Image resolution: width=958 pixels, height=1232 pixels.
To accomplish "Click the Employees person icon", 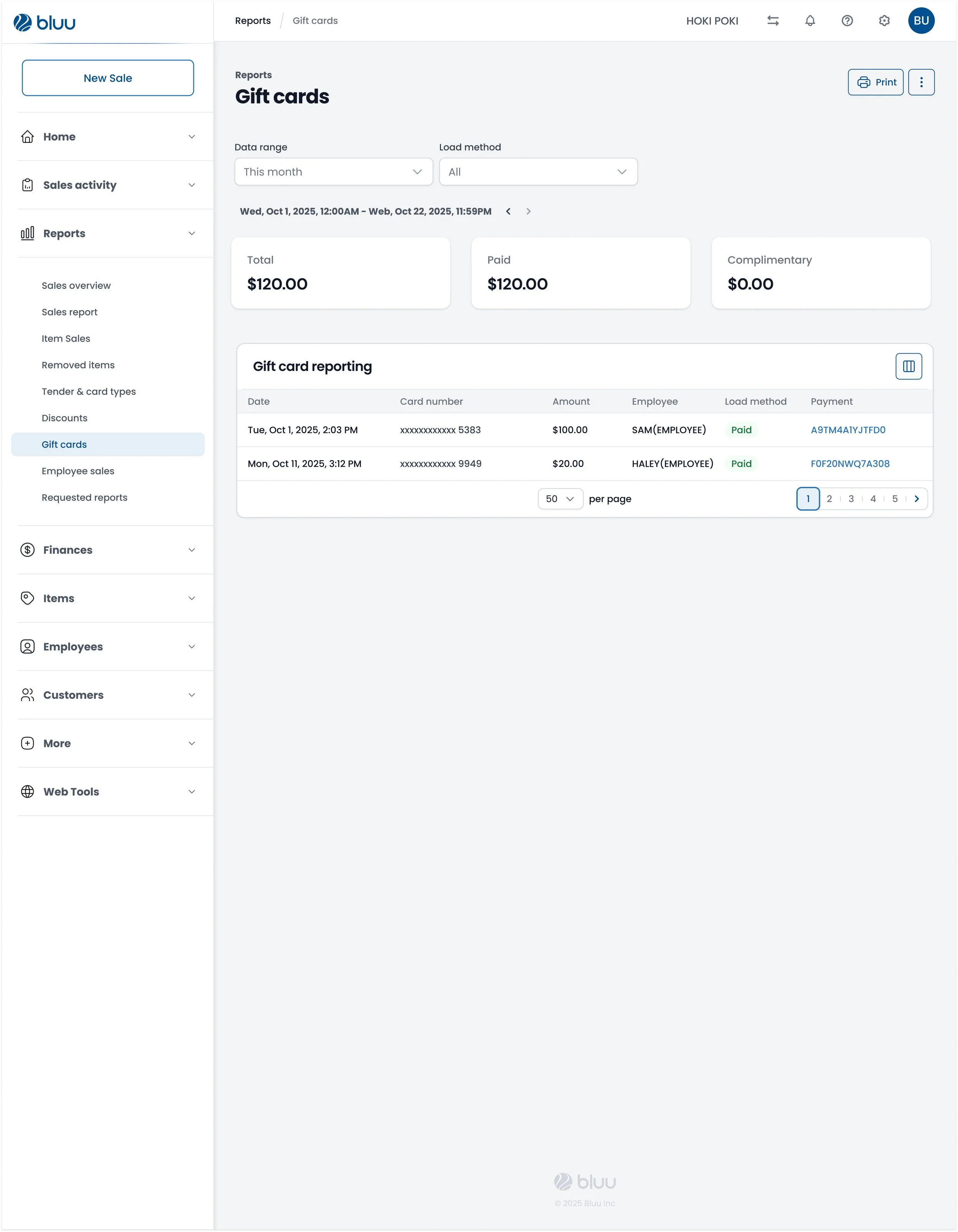I will [27, 647].
